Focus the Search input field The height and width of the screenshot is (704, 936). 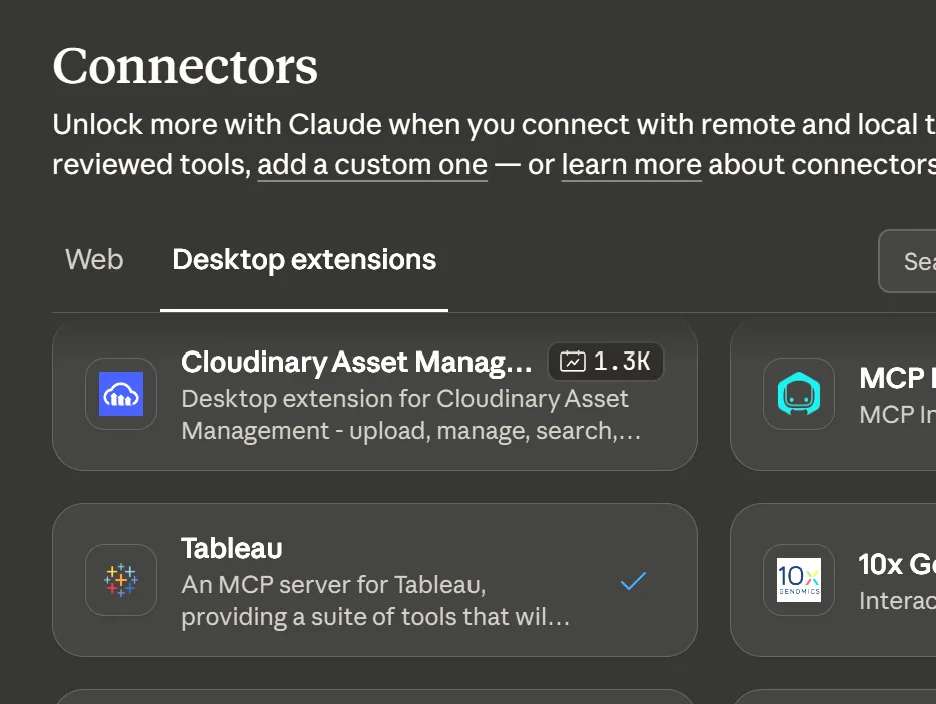tap(910, 261)
